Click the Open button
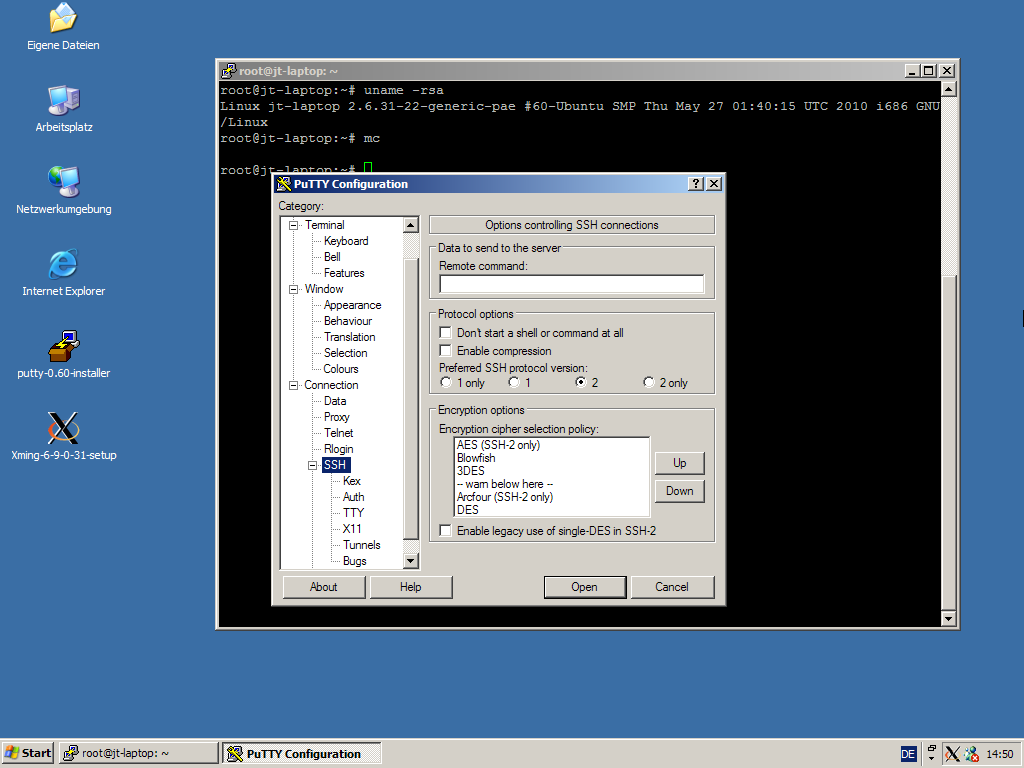This screenshot has height=768, width=1024. 584,587
